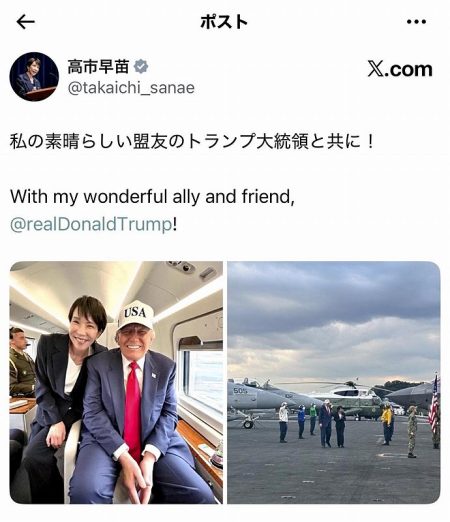
Task: Open the left photo inside the cabin
Action: point(116,382)
